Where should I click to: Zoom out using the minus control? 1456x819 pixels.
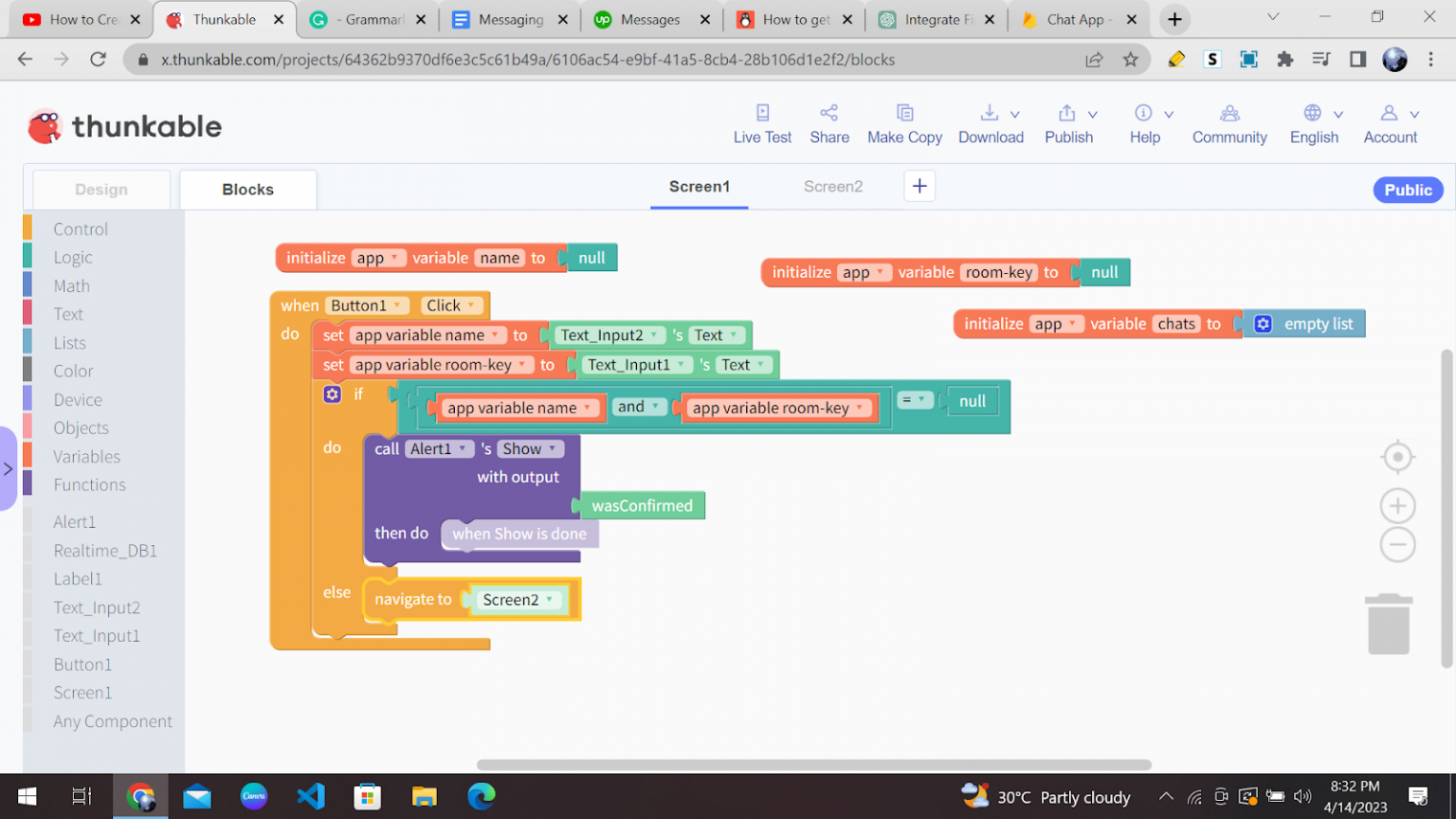[1397, 544]
